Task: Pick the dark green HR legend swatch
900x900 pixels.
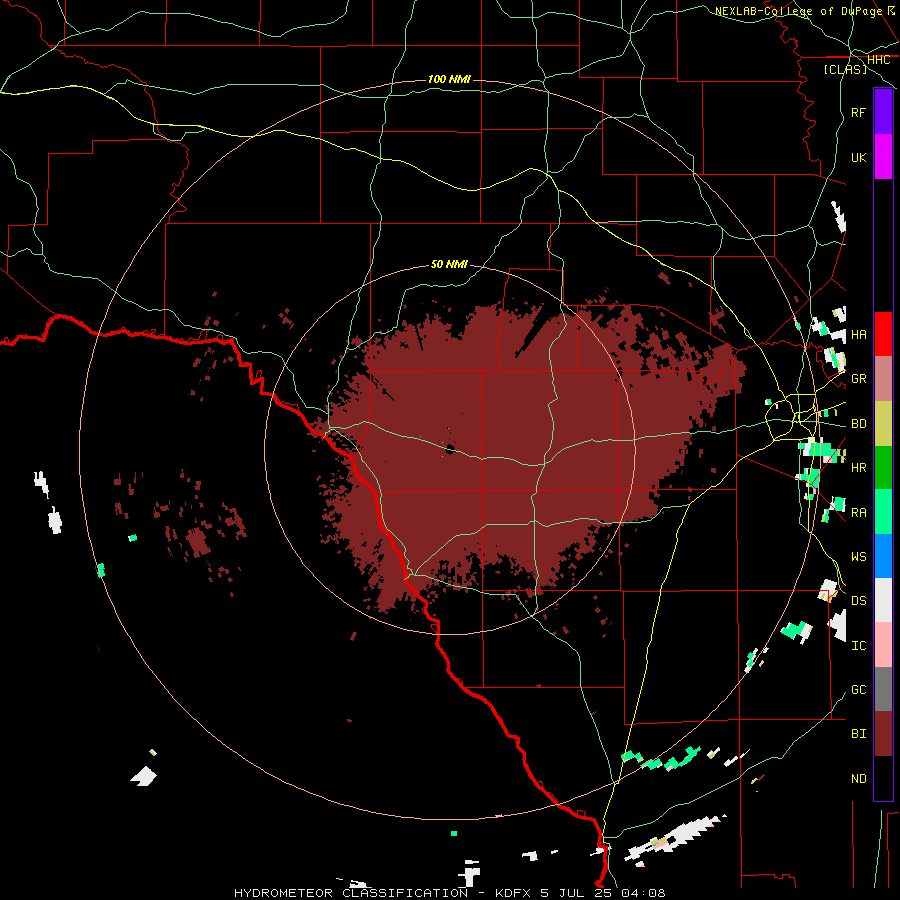Action: [x=883, y=468]
